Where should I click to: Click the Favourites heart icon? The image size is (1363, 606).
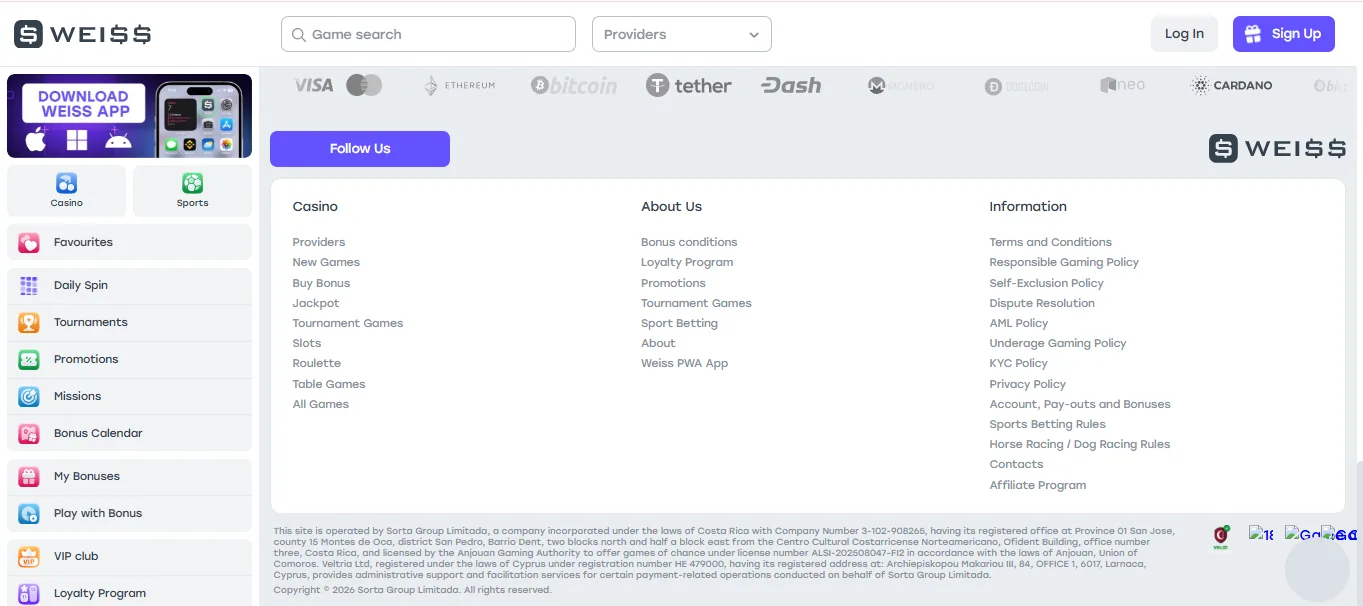click(x=29, y=242)
